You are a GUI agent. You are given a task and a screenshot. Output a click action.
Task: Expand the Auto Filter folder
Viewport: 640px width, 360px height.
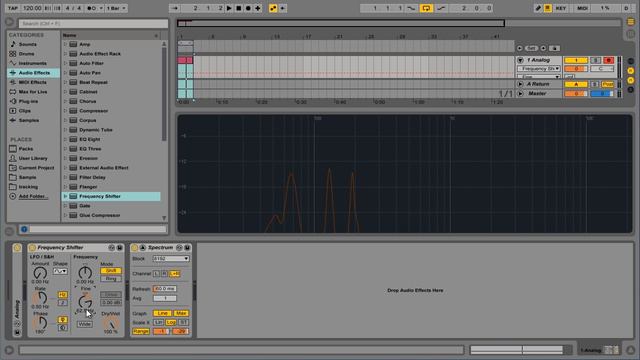click(x=65, y=63)
